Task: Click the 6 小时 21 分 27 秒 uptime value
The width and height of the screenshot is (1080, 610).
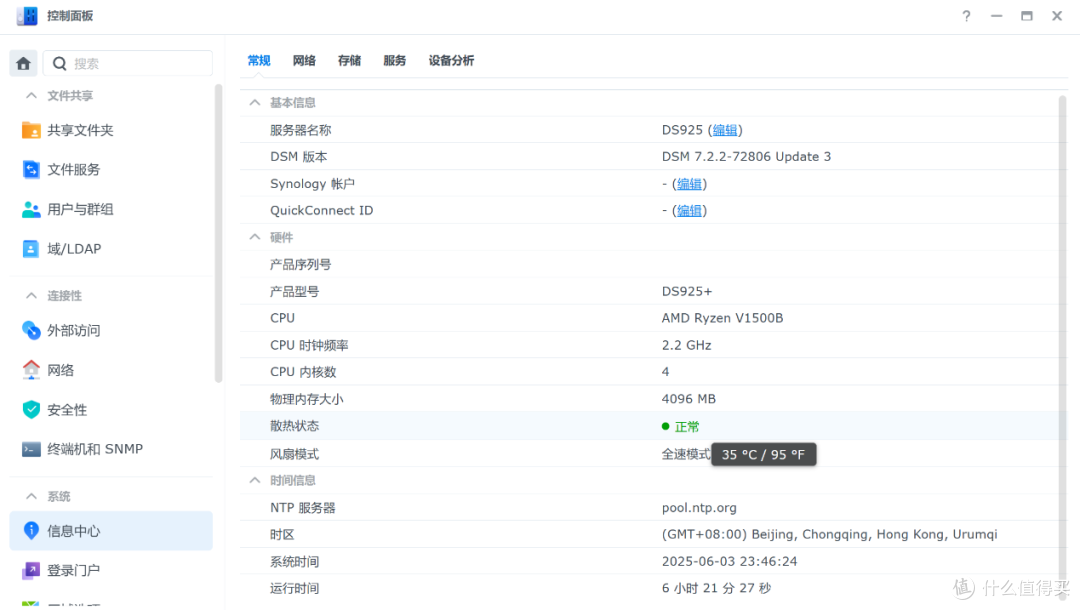Action: [x=716, y=588]
